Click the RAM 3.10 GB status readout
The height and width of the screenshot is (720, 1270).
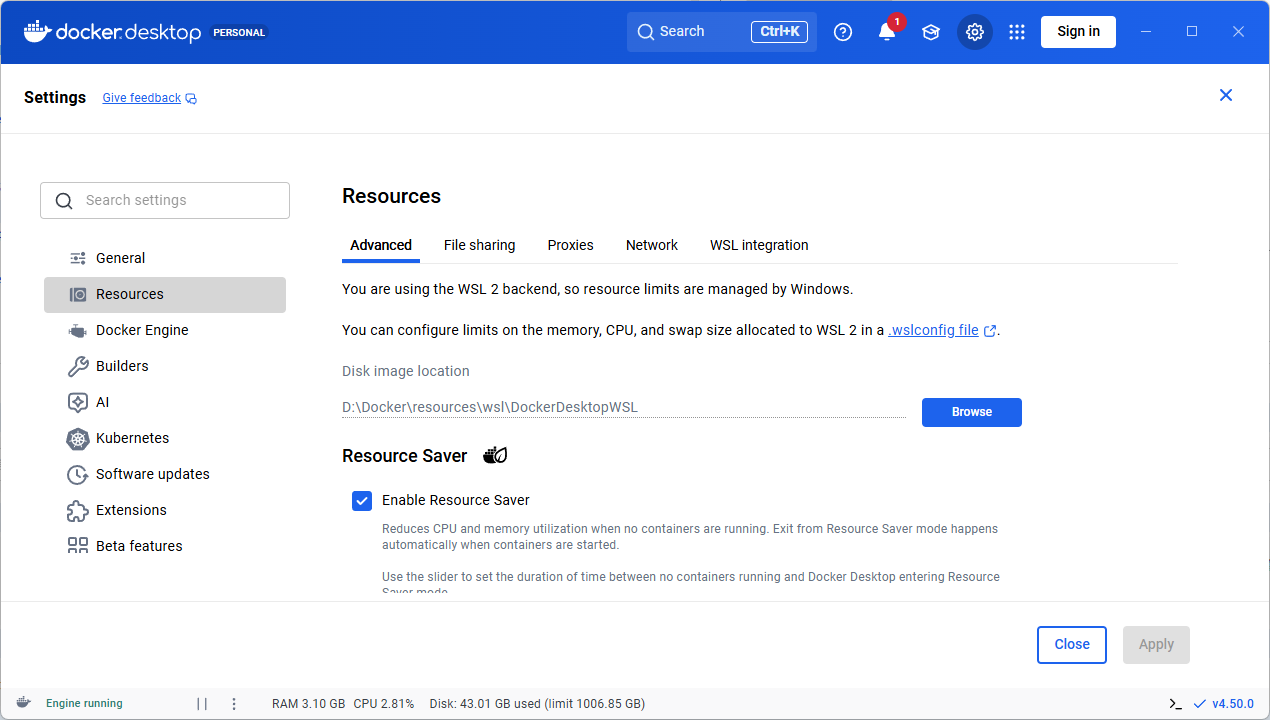[309, 704]
